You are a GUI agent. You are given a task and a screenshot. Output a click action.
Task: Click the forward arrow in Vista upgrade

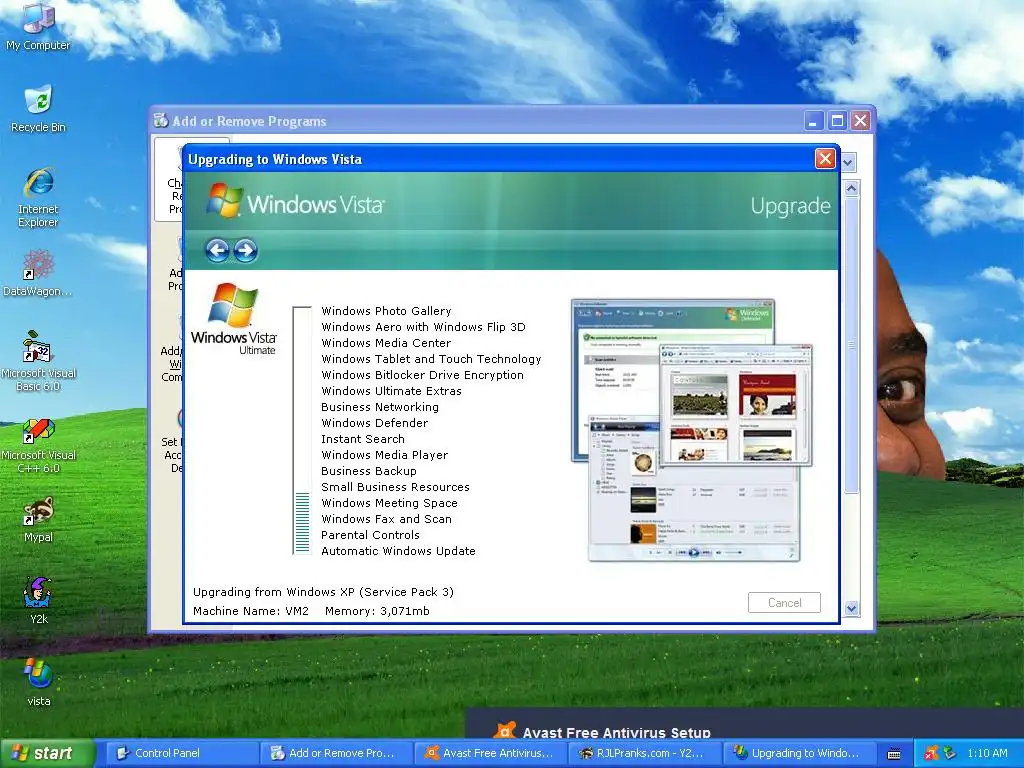point(246,250)
